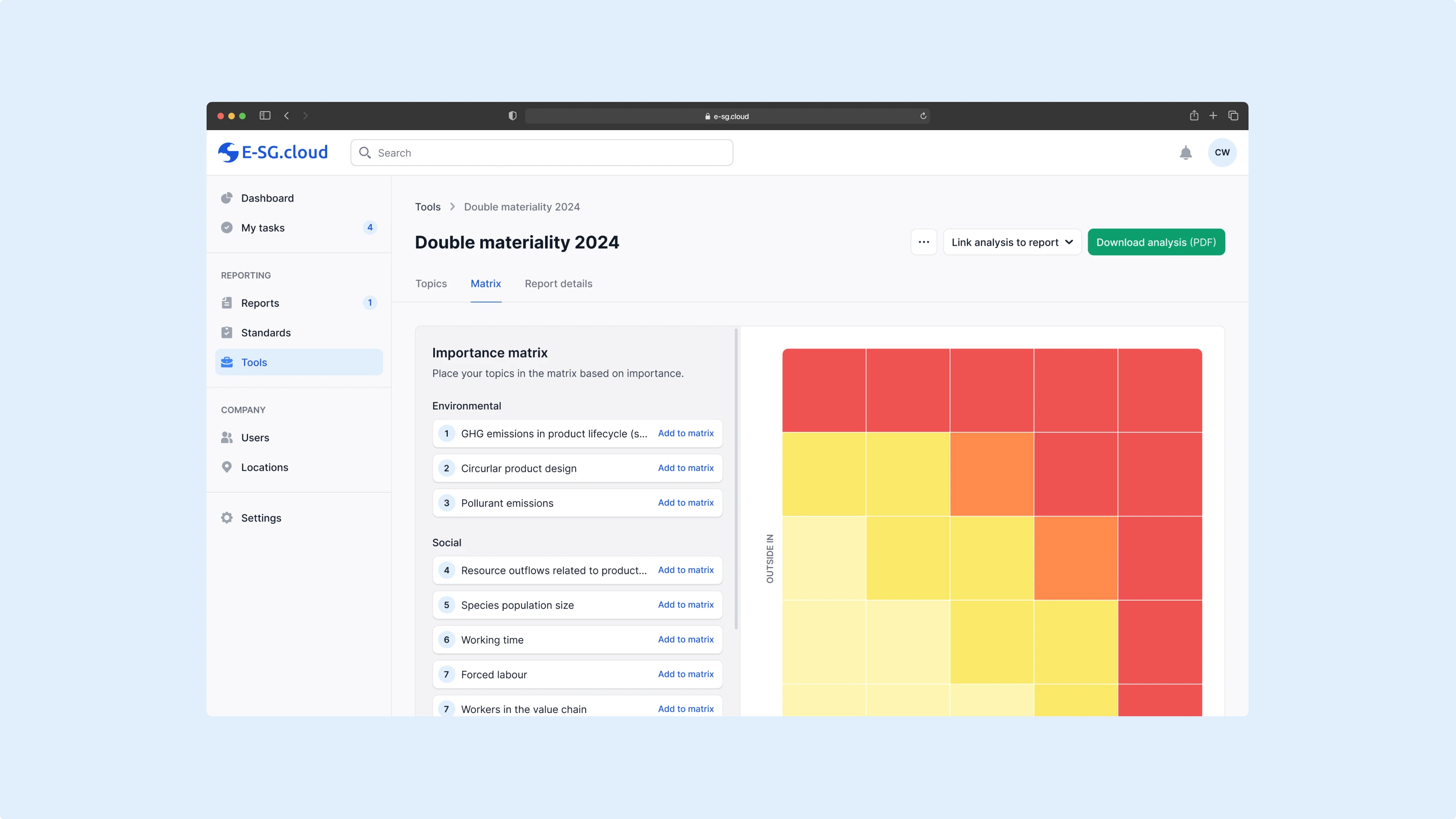The image size is (1456, 819).
Task: Click the notifications bell icon
Action: click(1185, 152)
